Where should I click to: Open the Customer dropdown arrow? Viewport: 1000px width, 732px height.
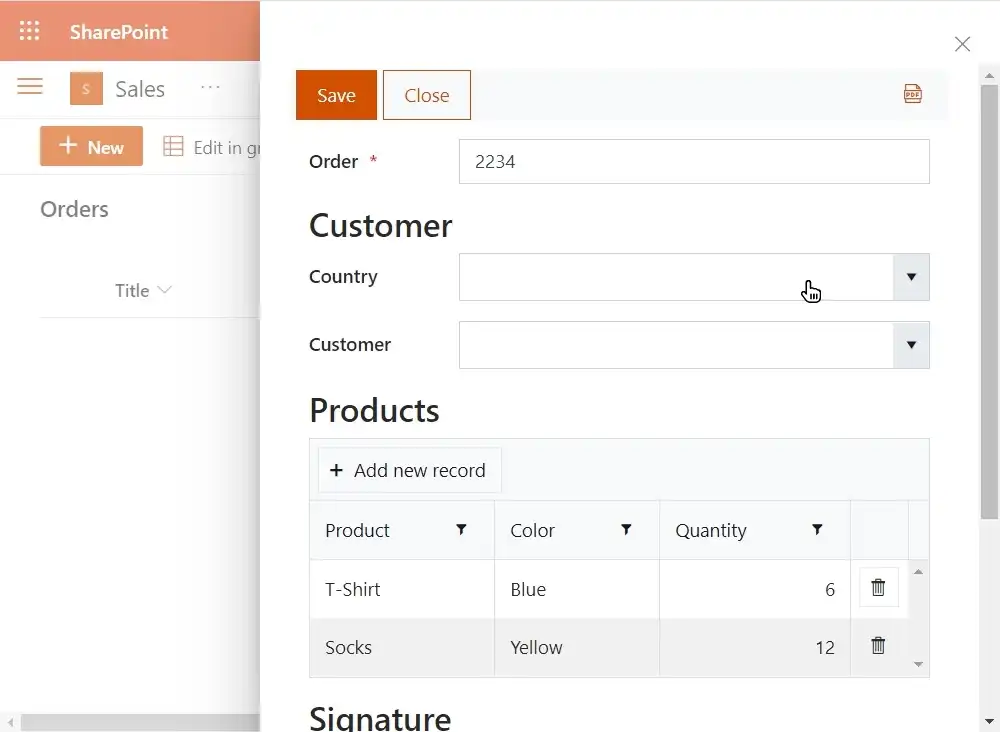pos(911,345)
